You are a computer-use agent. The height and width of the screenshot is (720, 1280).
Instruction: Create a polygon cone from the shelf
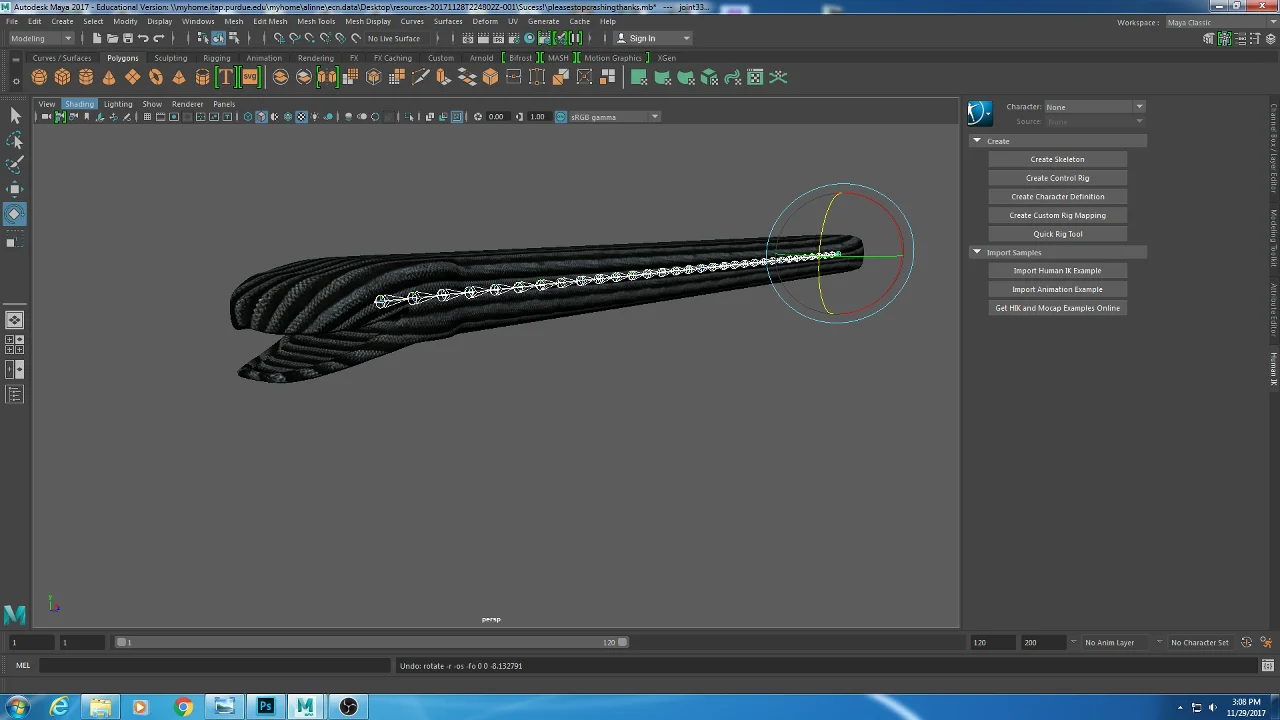point(109,77)
